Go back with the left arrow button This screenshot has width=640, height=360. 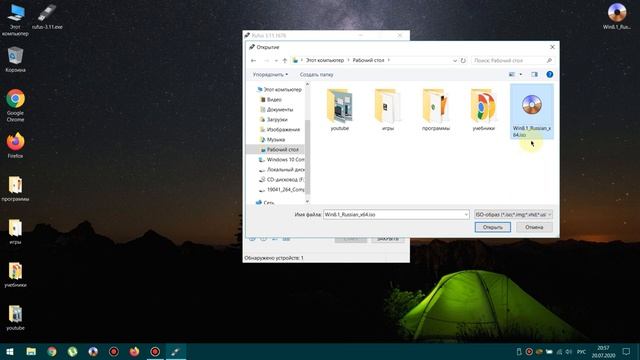tap(253, 60)
